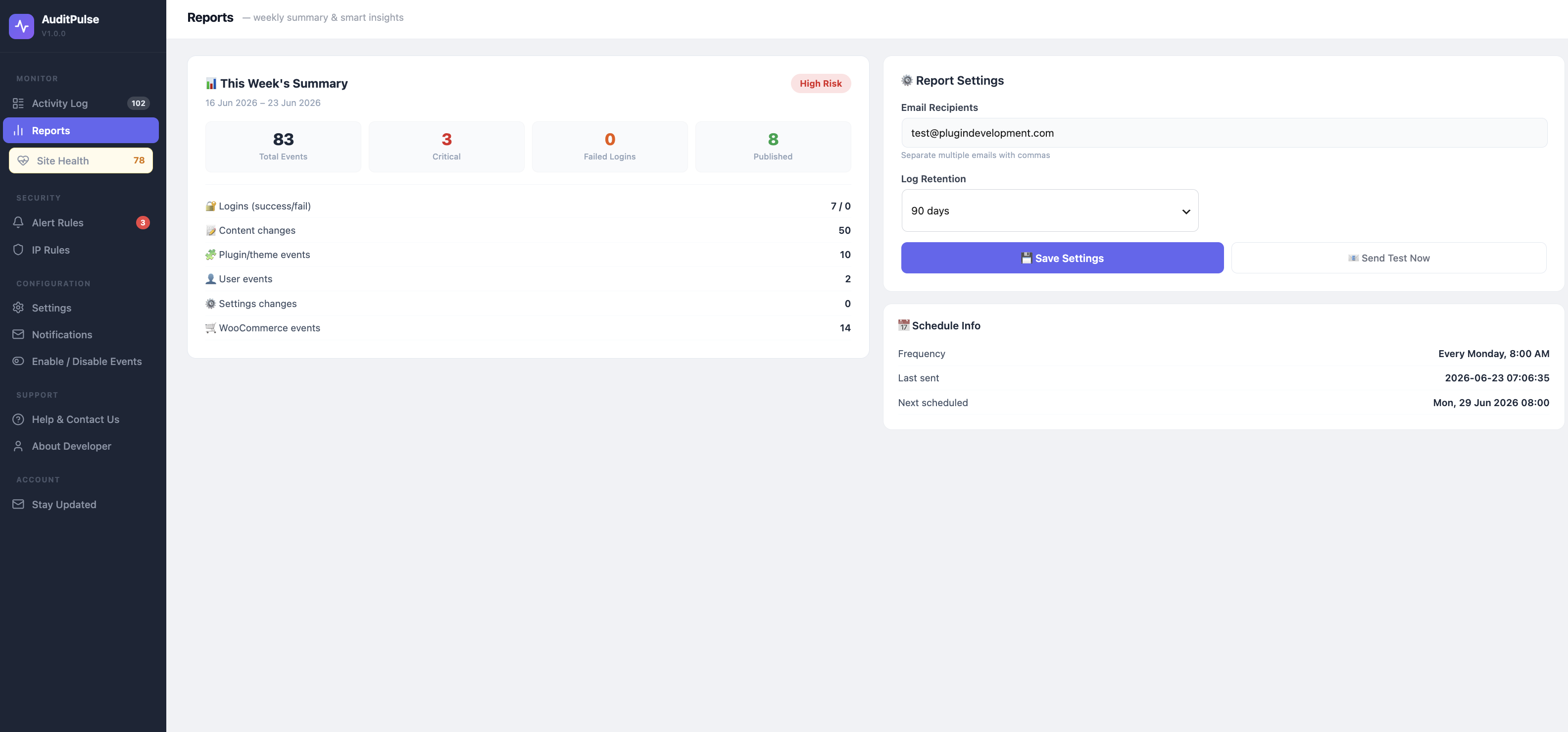Screen dimensions: 1568x732
Task: Go to Site Health
Action: (81, 161)
